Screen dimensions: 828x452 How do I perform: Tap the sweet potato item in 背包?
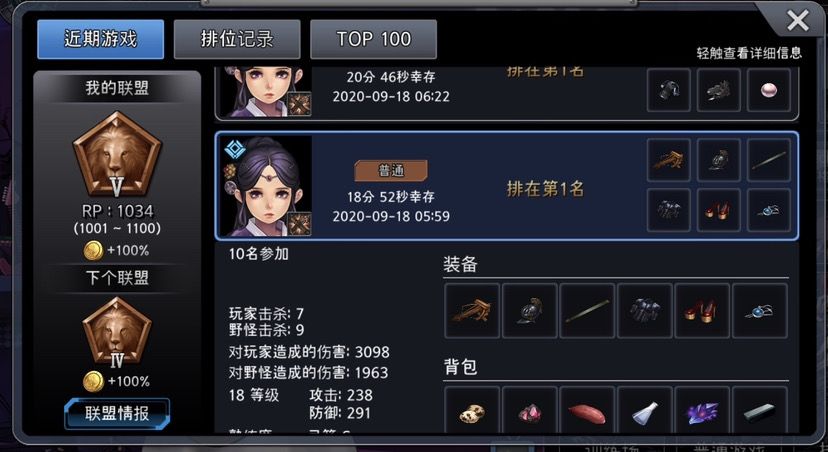587,411
